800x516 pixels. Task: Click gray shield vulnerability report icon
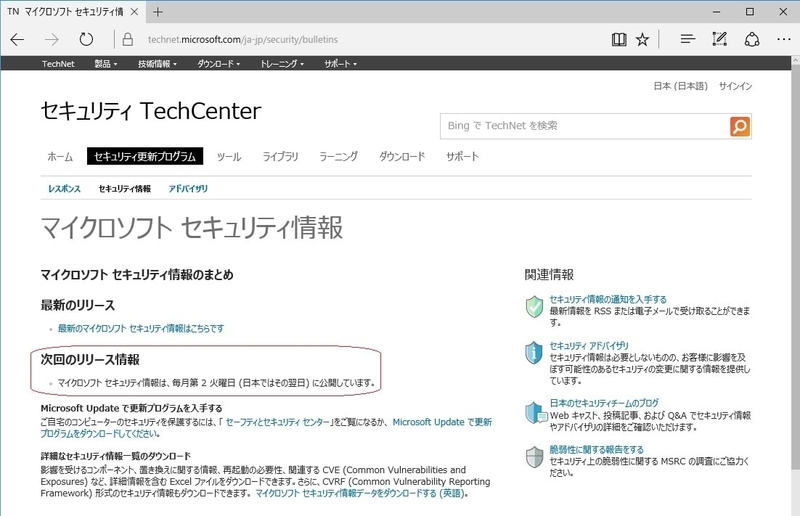click(x=534, y=457)
